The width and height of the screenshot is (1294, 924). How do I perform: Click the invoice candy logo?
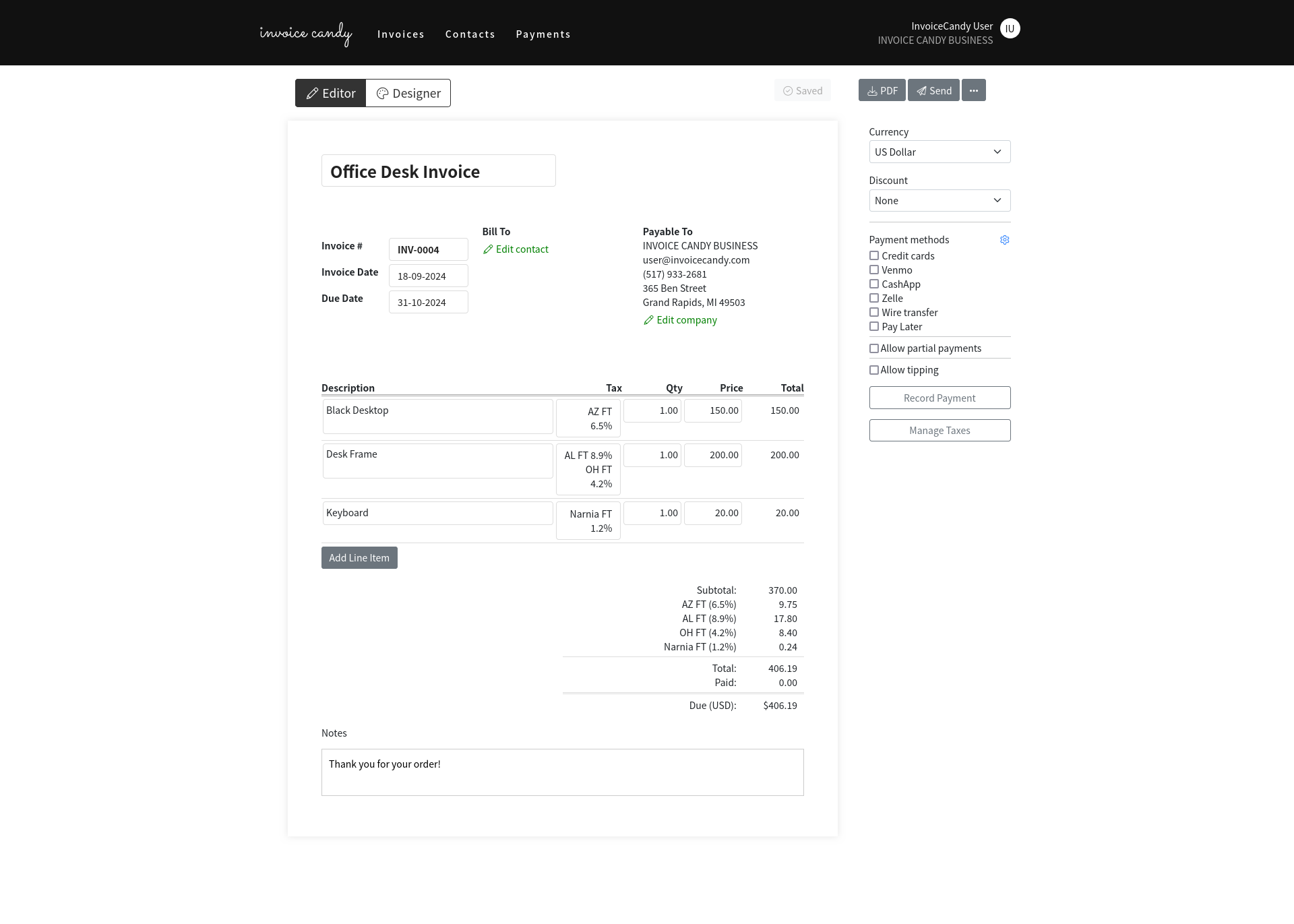[305, 34]
